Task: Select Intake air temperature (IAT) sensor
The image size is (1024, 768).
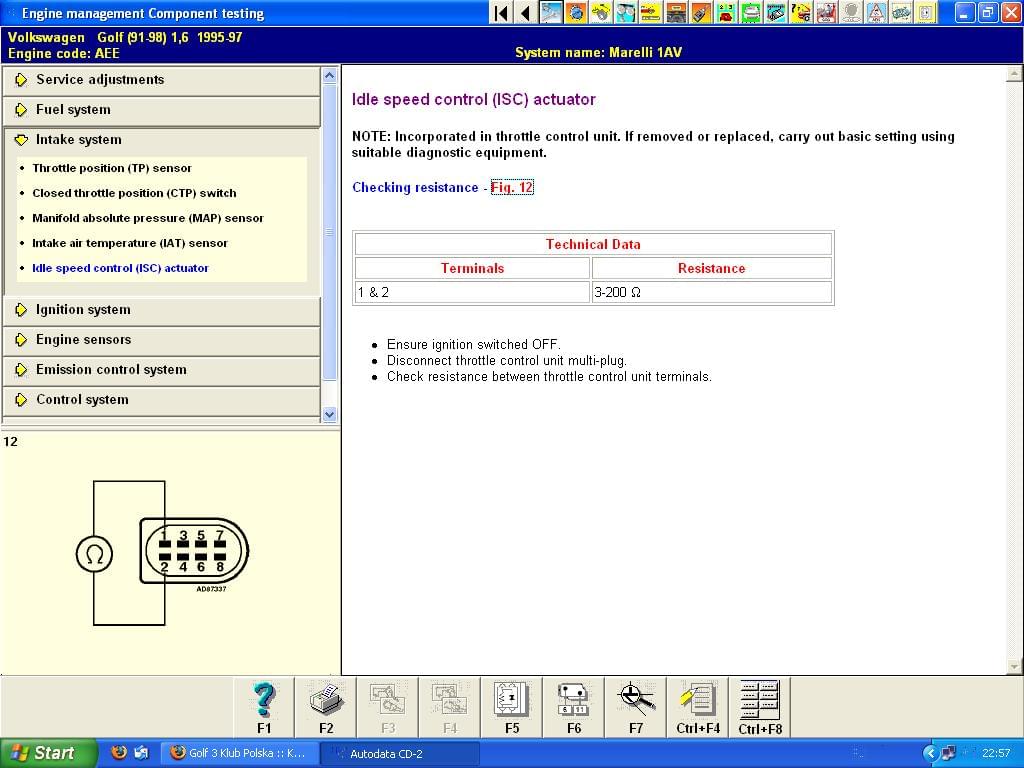Action: tap(130, 243)
